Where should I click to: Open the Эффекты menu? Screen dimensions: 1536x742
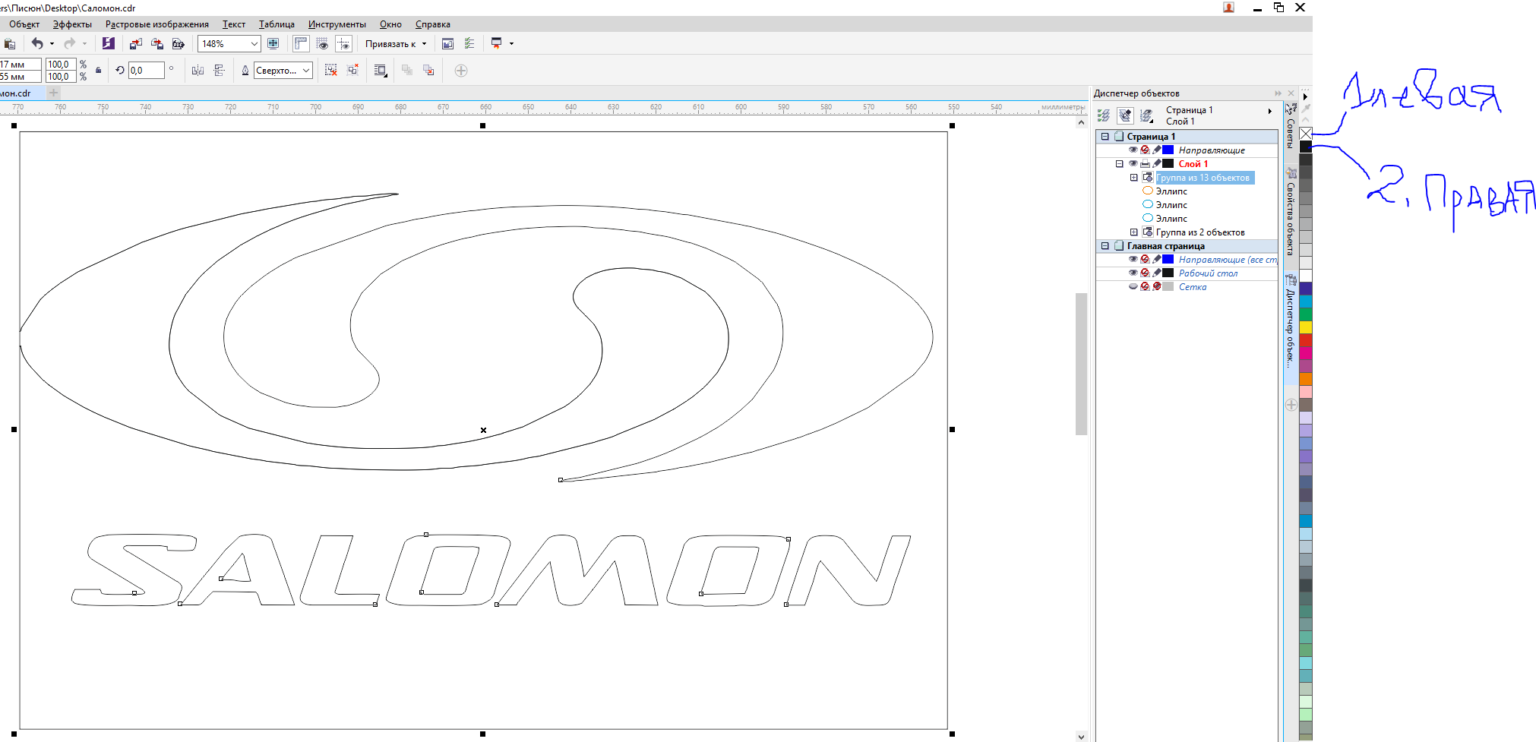72,24
